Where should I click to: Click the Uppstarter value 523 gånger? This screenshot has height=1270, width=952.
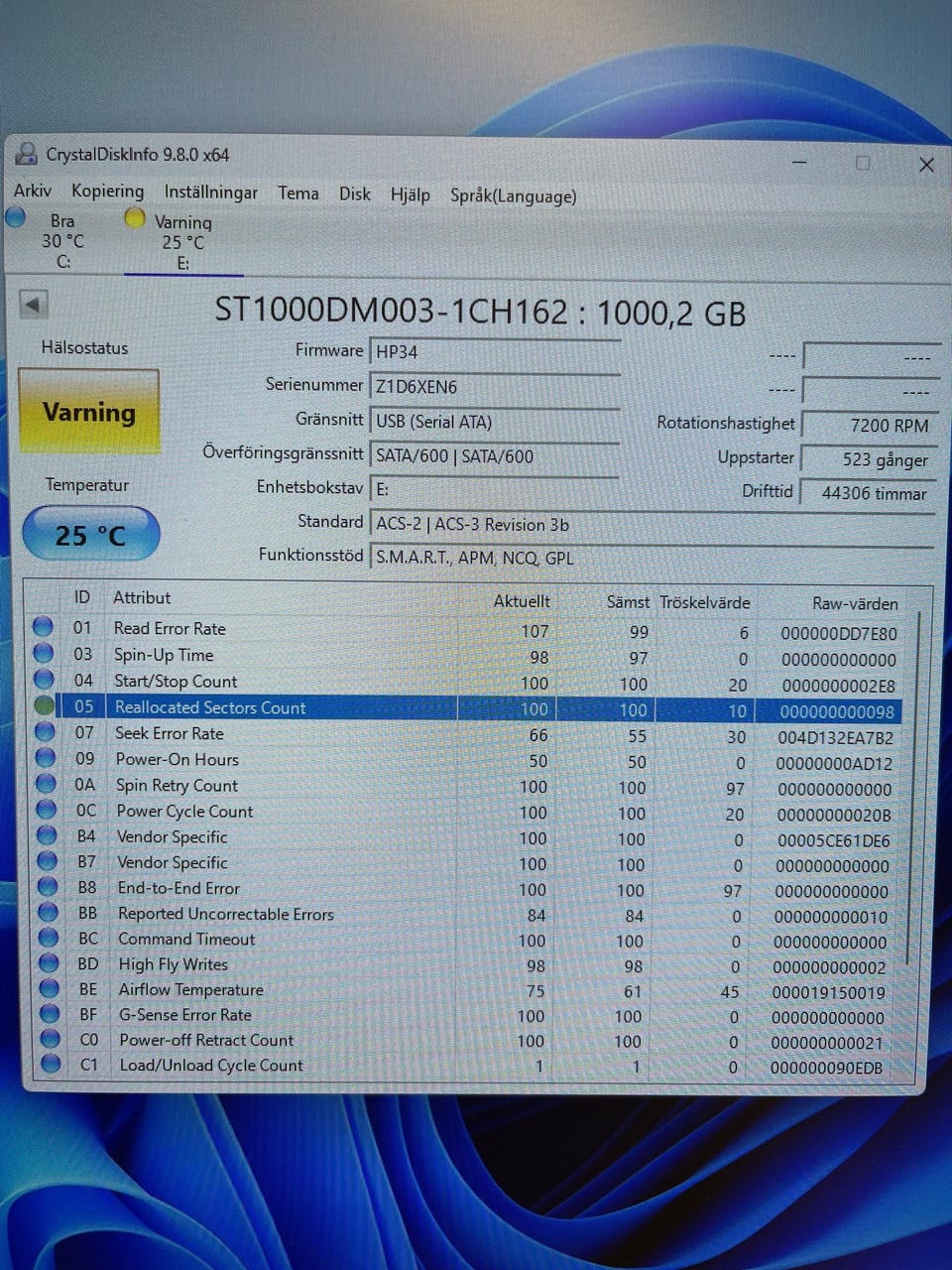(x=869, y=459)
